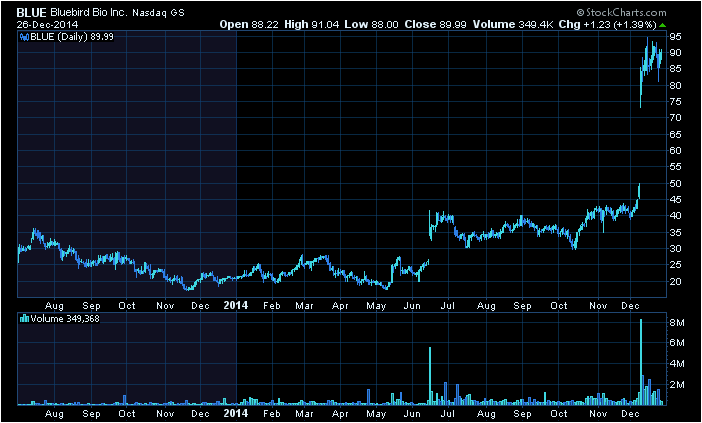This screenshot has width=702, height=423.
Task: Select the Low 88.00 value
Action: 371,24
